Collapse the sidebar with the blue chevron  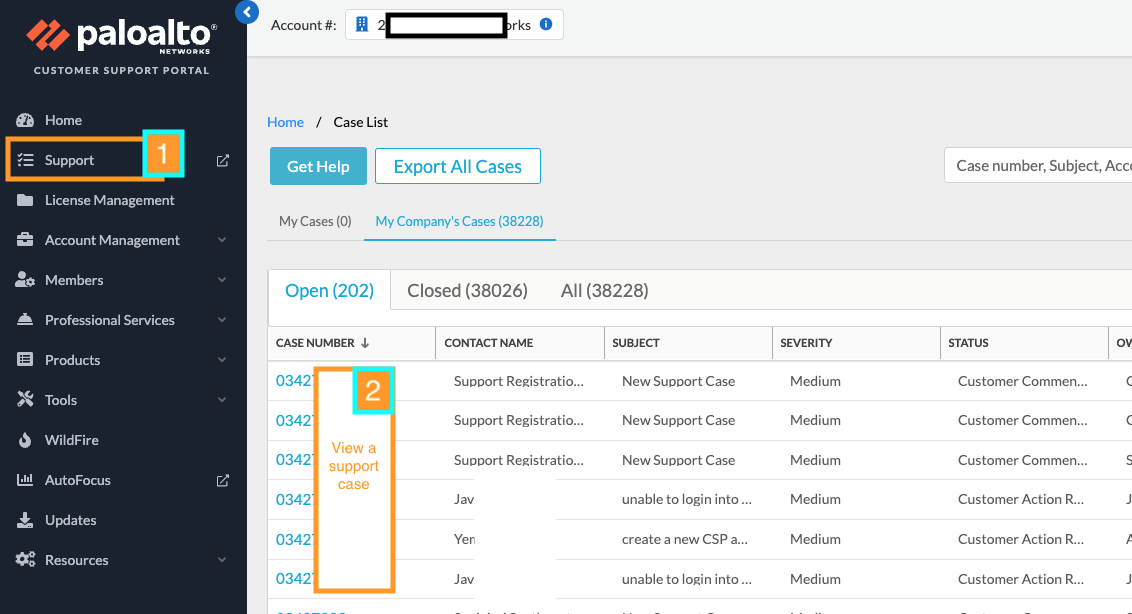[246, 12]
